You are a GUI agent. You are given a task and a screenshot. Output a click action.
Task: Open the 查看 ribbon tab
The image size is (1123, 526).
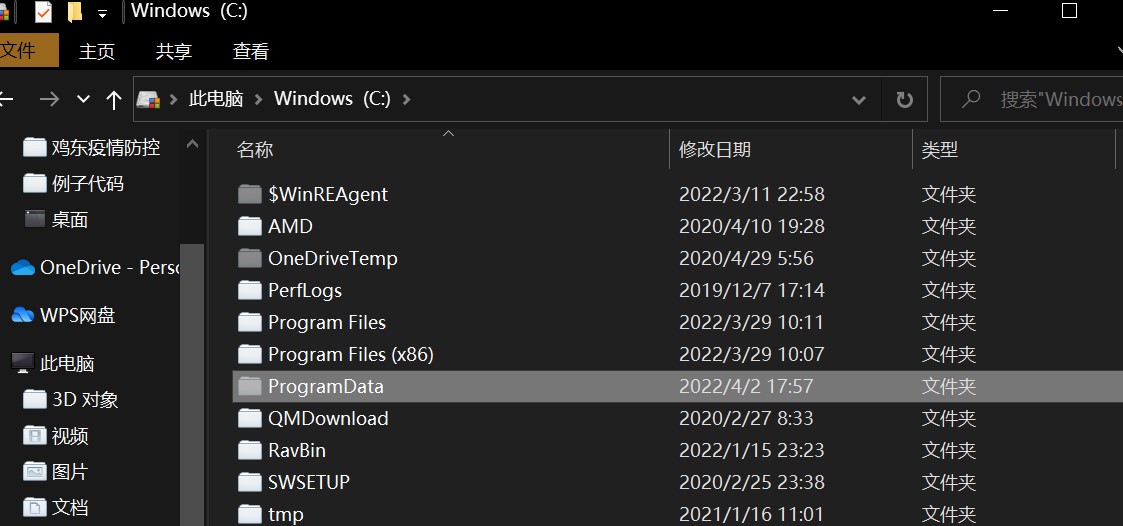pos(251,51)
